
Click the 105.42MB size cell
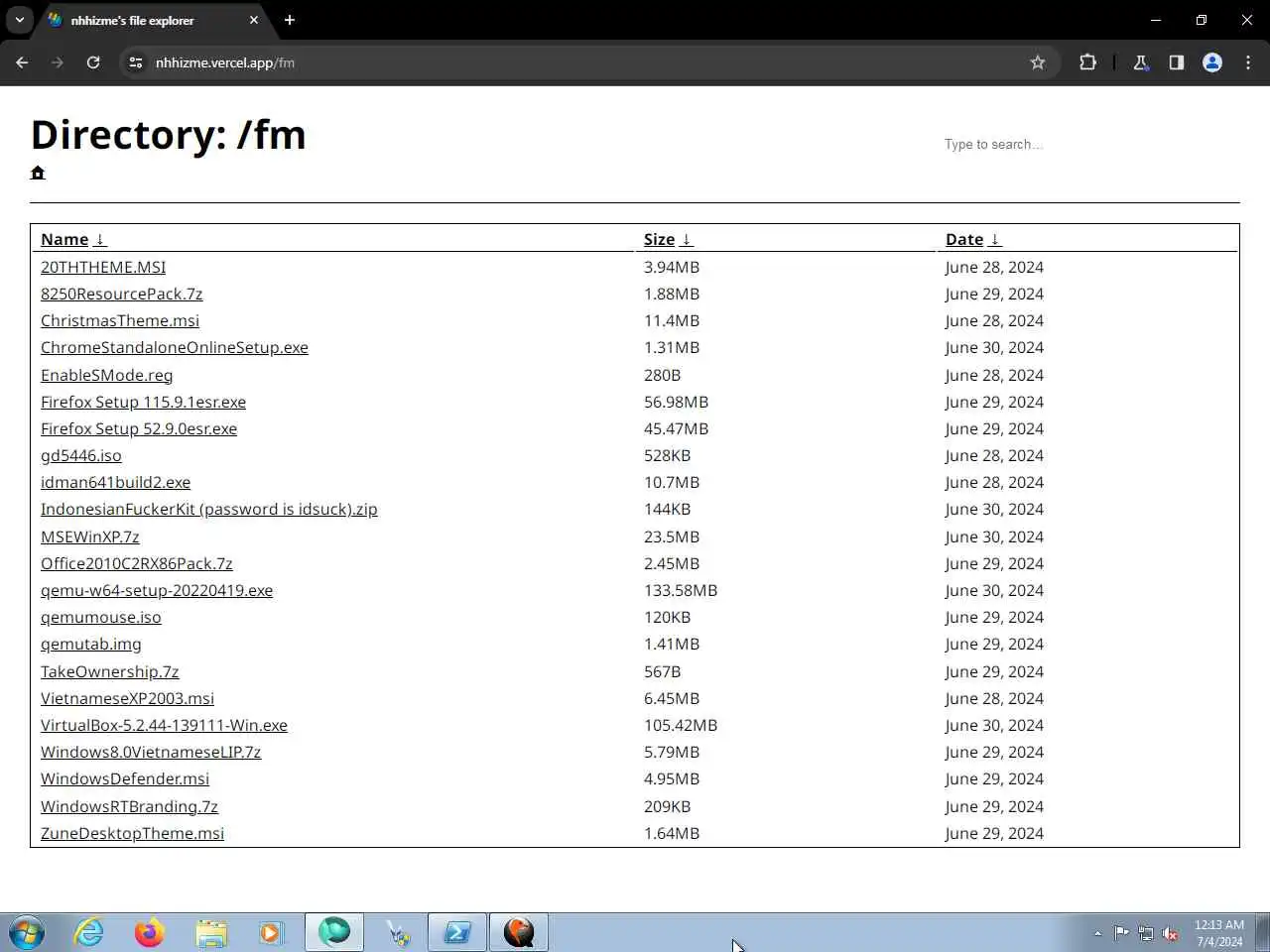681,725
